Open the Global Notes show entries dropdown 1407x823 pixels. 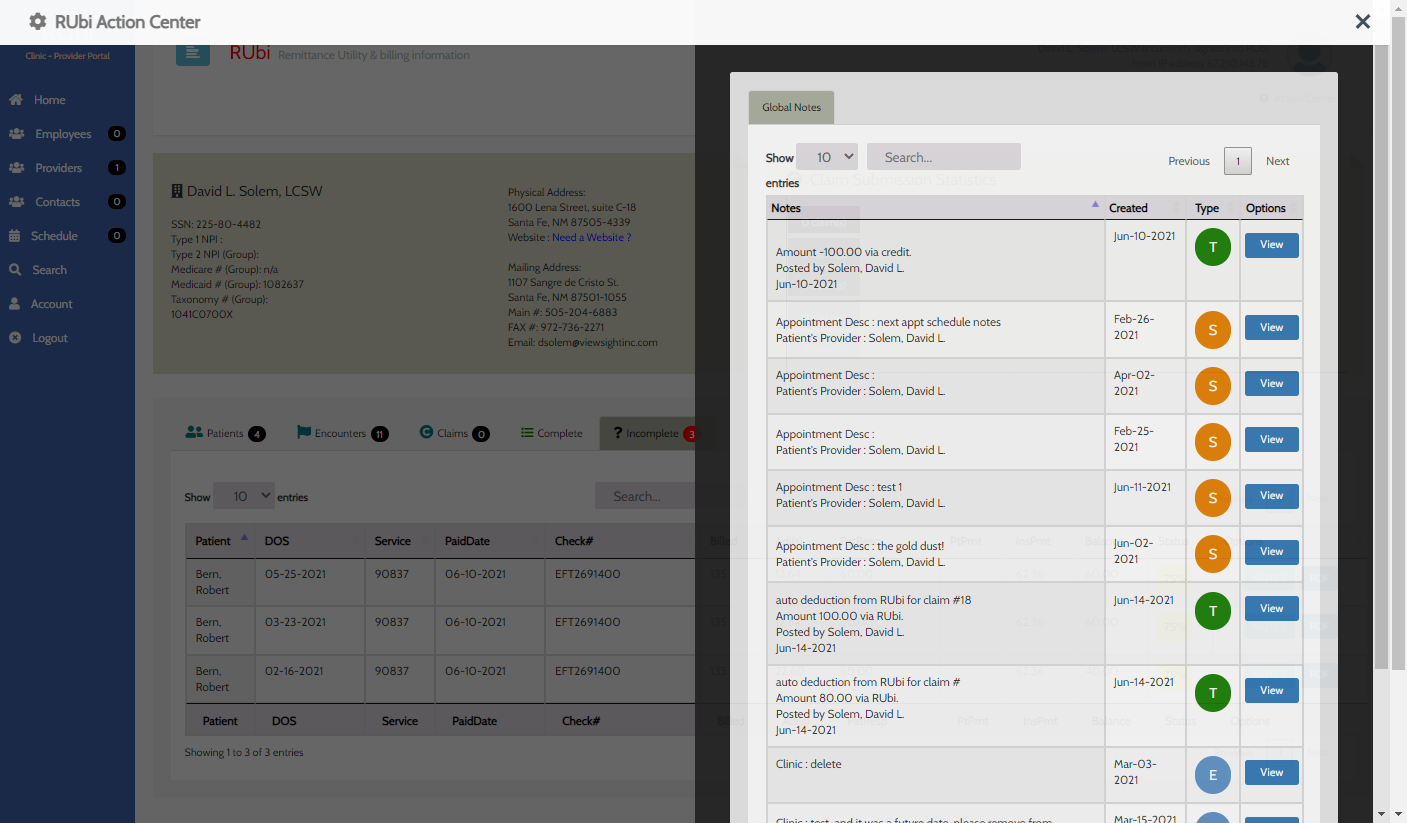[x=826, y=157]
